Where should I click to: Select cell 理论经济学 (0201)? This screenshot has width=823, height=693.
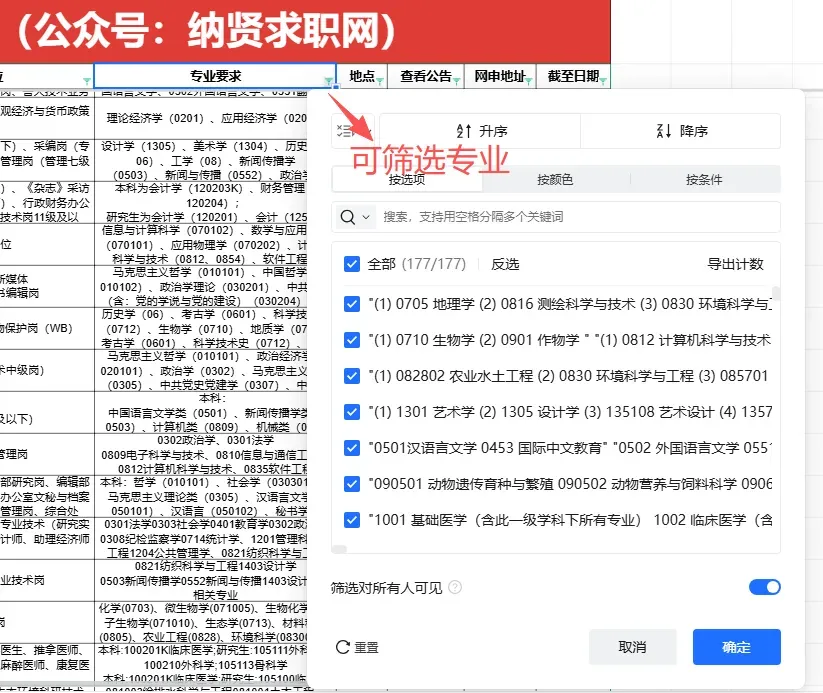click(201, 118)
